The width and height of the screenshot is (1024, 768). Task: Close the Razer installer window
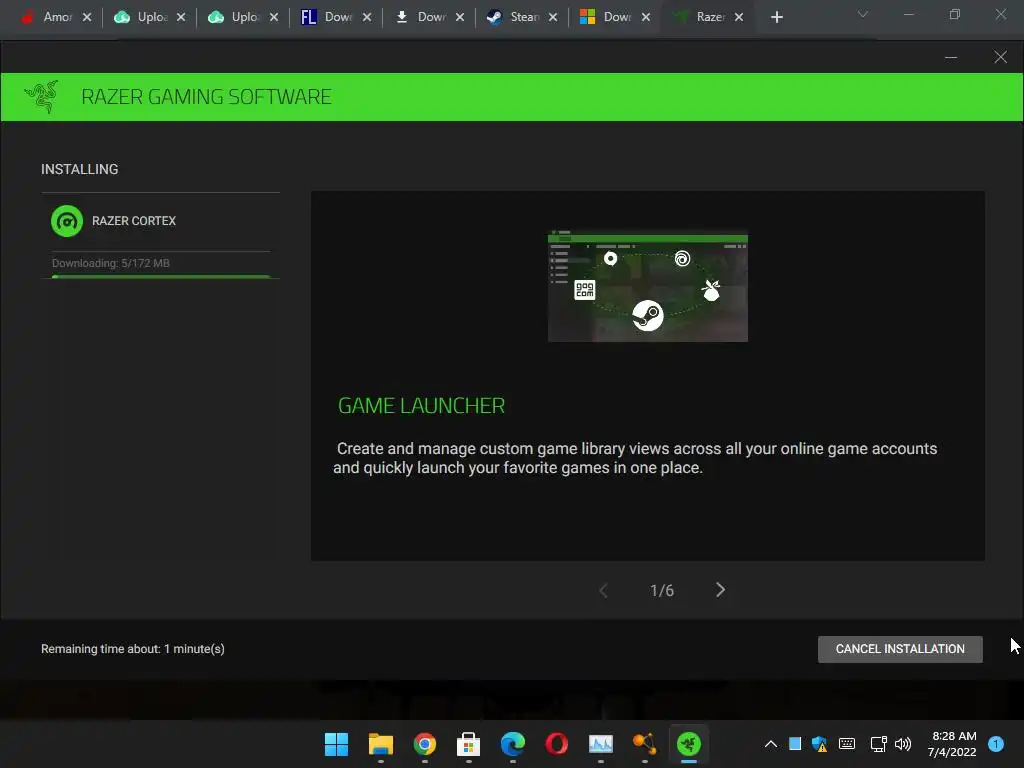coord(1000,57)
